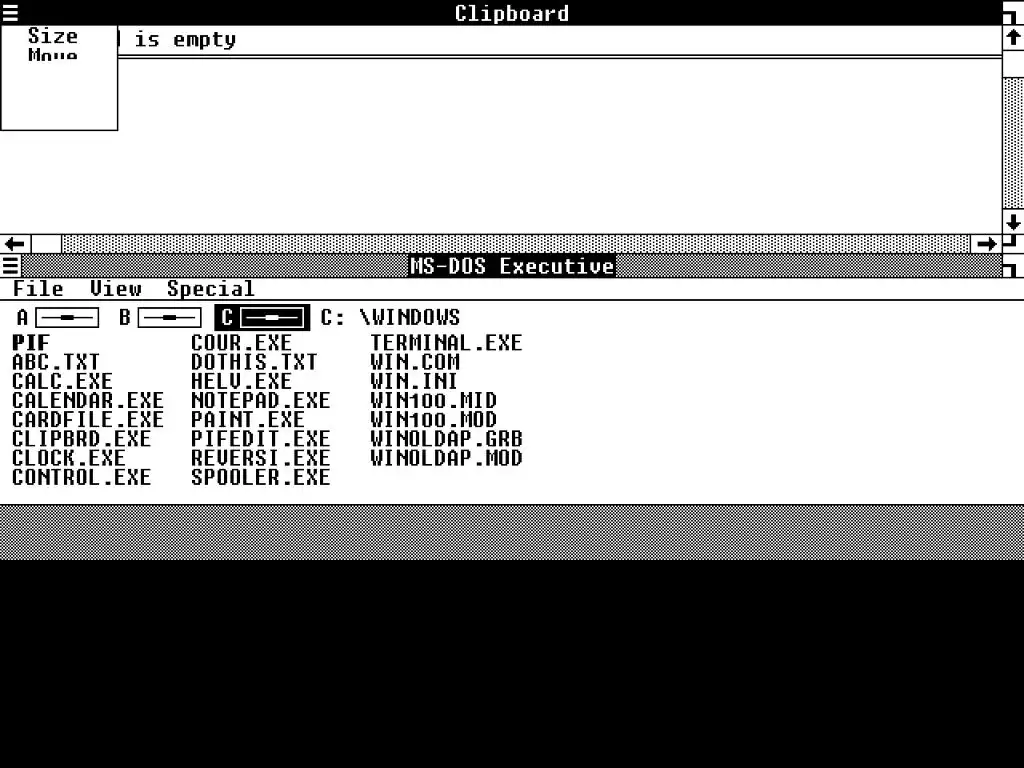Select COUR.EXE file

[242, 343]
